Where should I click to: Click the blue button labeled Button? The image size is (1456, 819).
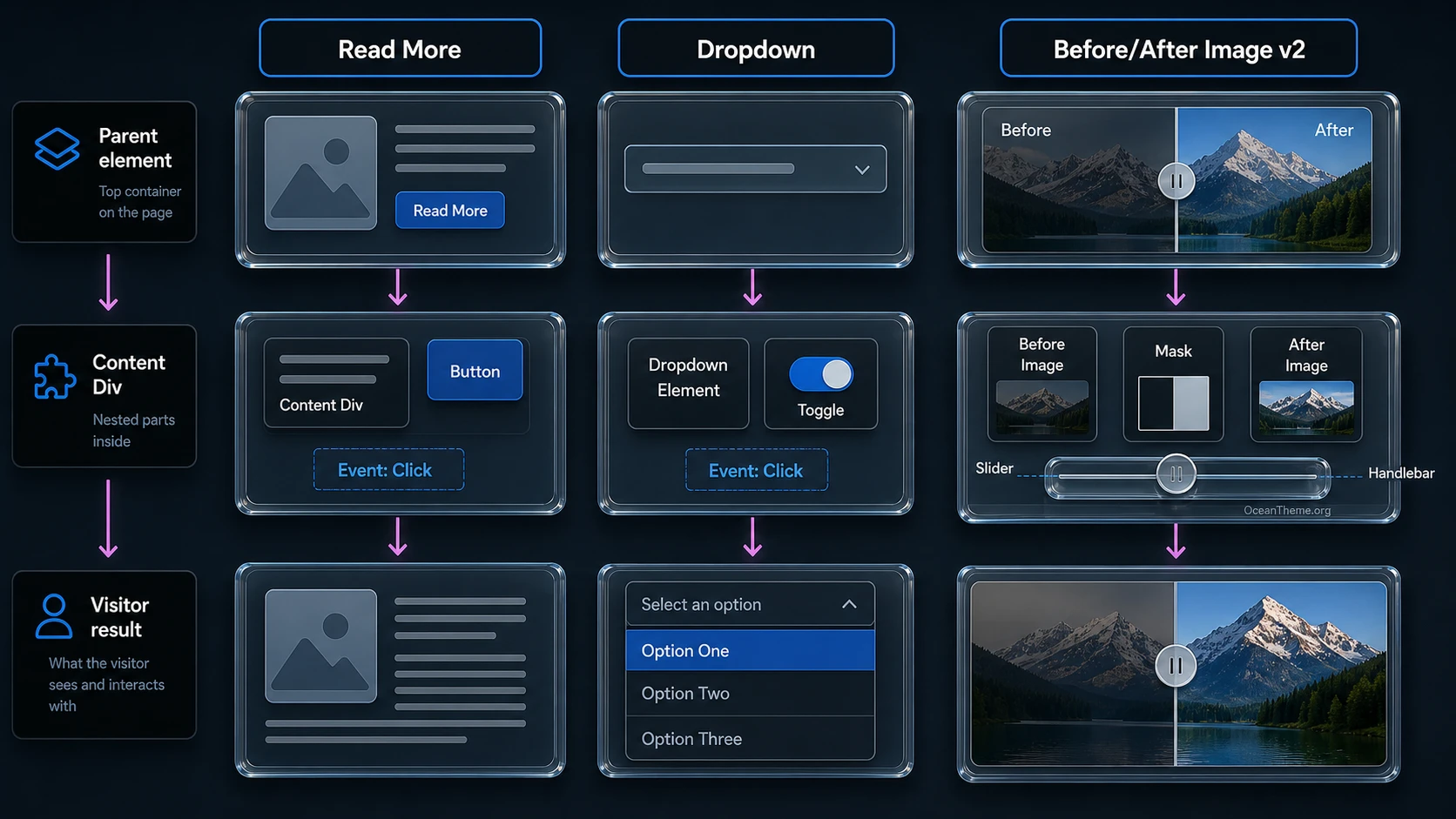(475, 370)
